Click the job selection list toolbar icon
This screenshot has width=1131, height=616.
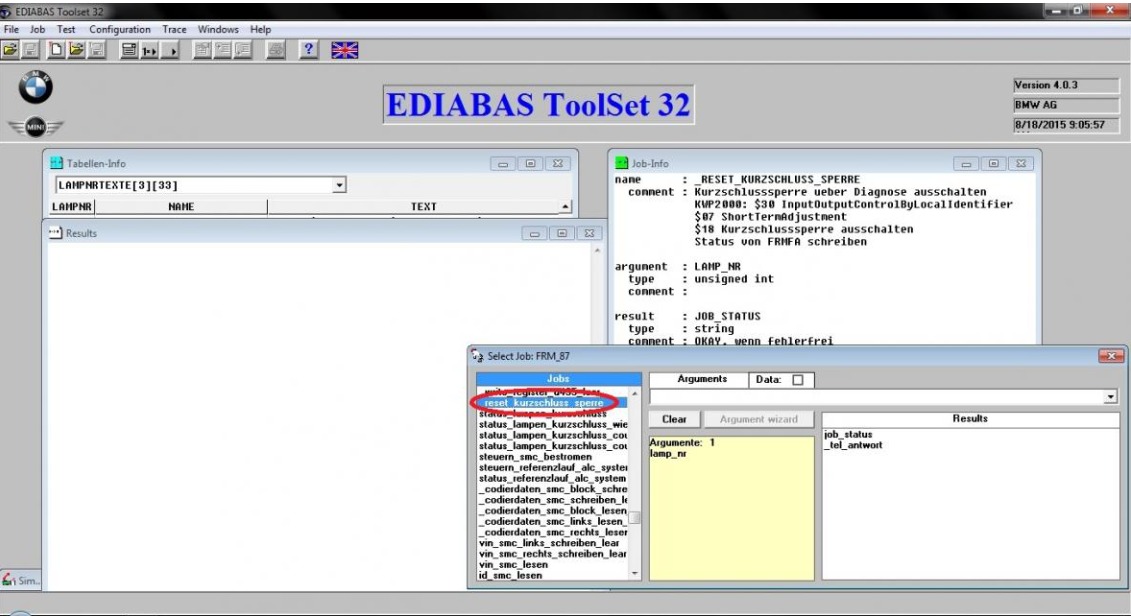pyautogui.click(x=128, y=50)
